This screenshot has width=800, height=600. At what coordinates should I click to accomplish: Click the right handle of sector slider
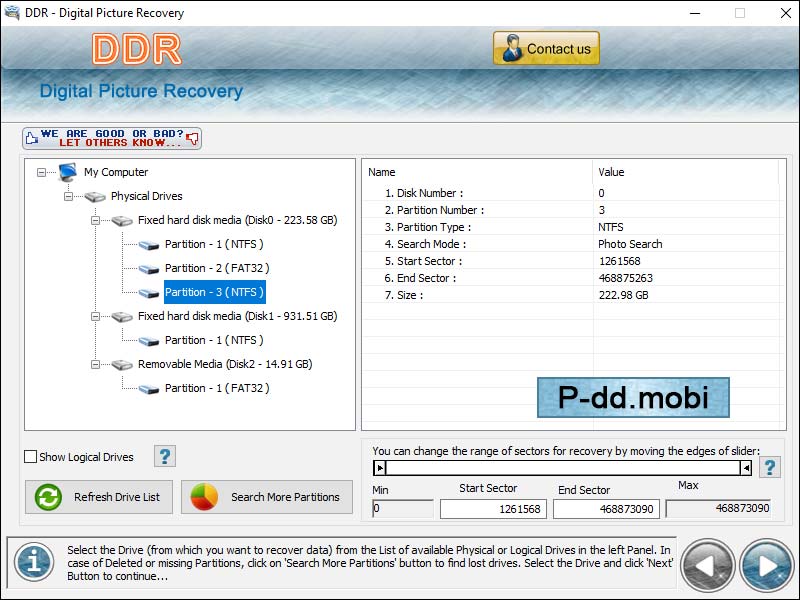pos(746,468)
